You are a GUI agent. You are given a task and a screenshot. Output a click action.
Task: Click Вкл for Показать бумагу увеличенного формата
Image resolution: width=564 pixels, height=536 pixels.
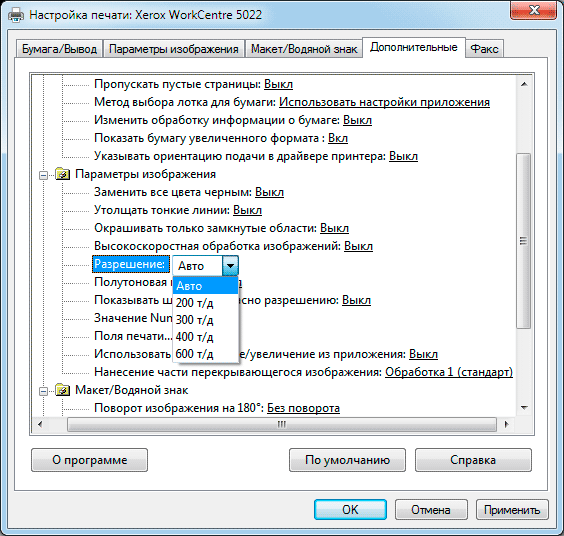point(338,138)
